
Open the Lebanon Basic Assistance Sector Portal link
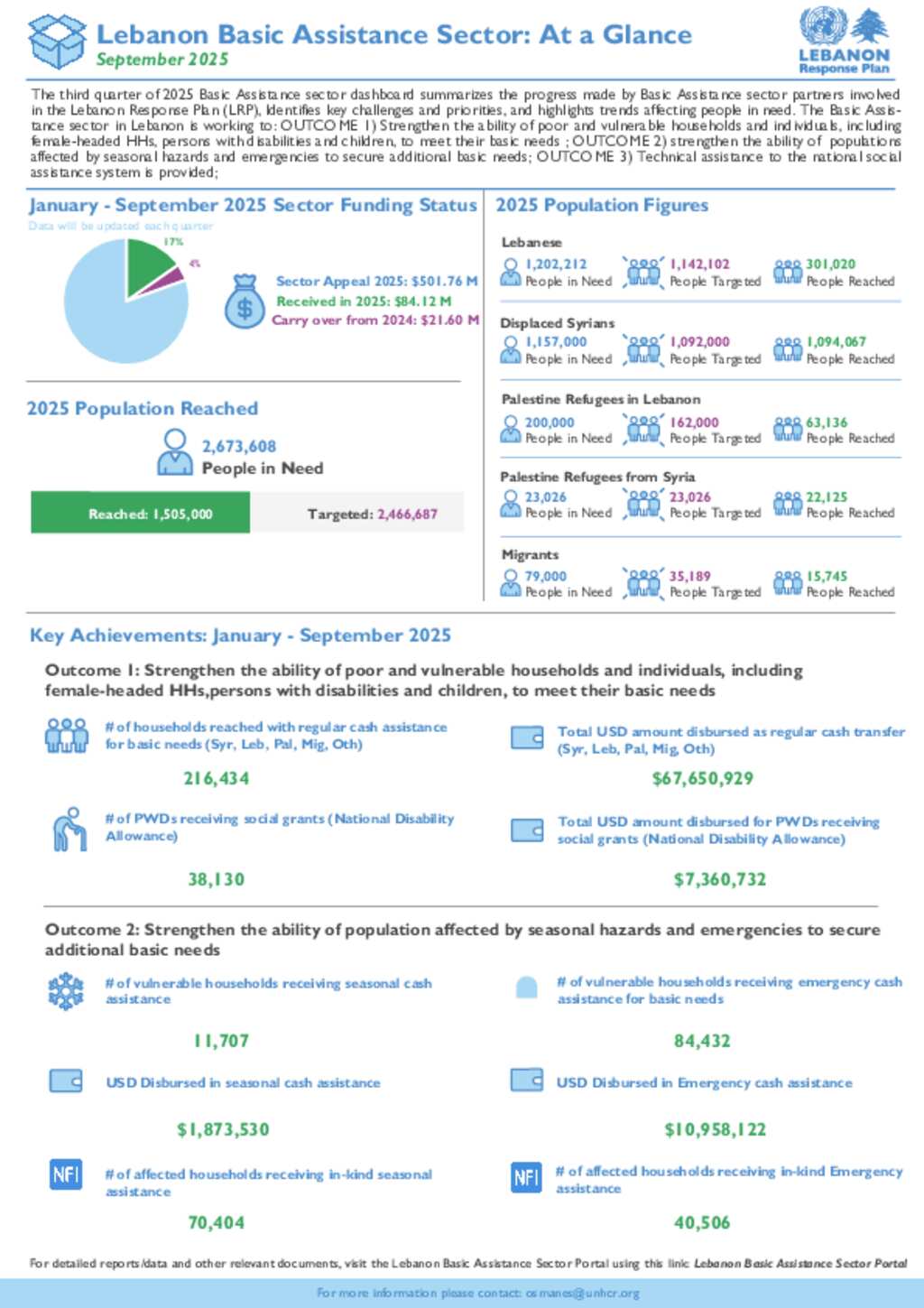point(800,1263)
